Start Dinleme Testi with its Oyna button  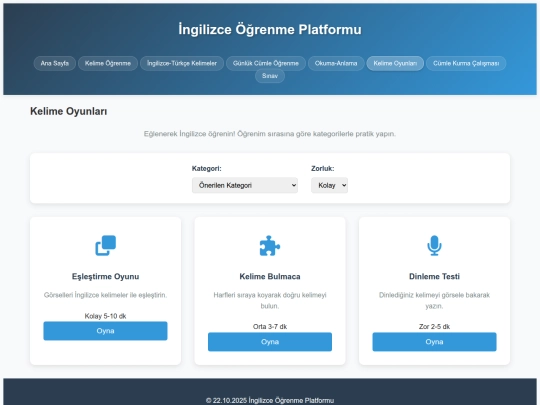coord(434,342)
